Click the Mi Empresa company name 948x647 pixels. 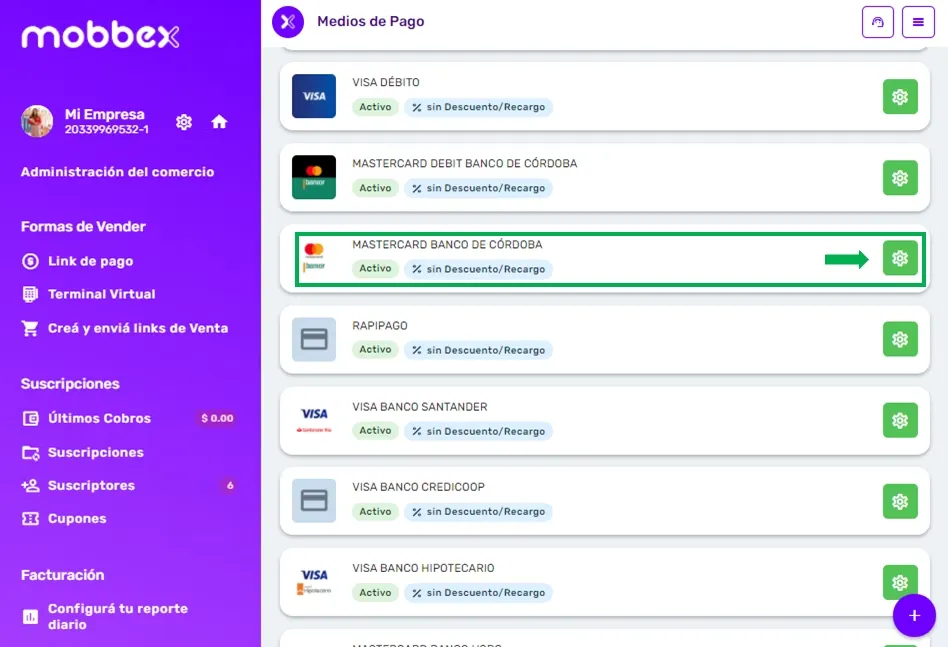105,114
